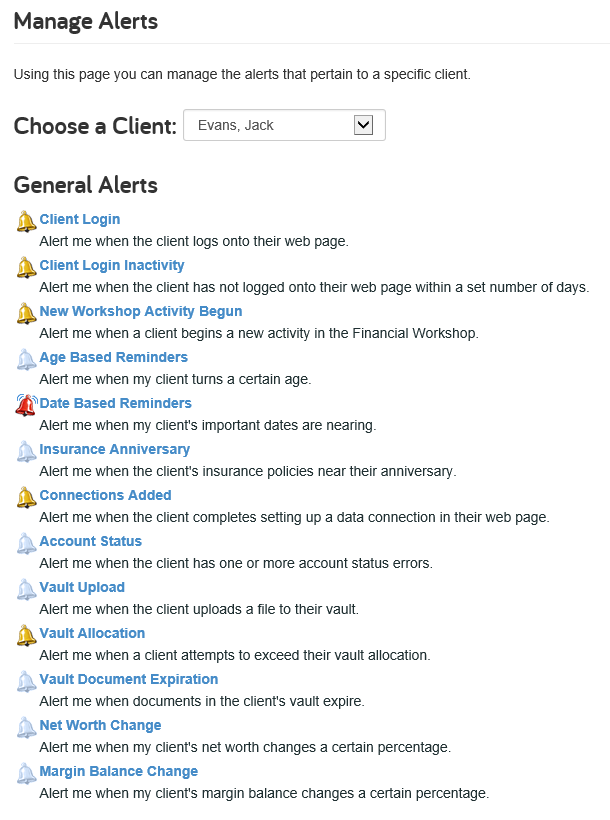Open the Client Login alert link

click(x=80, y=219)
